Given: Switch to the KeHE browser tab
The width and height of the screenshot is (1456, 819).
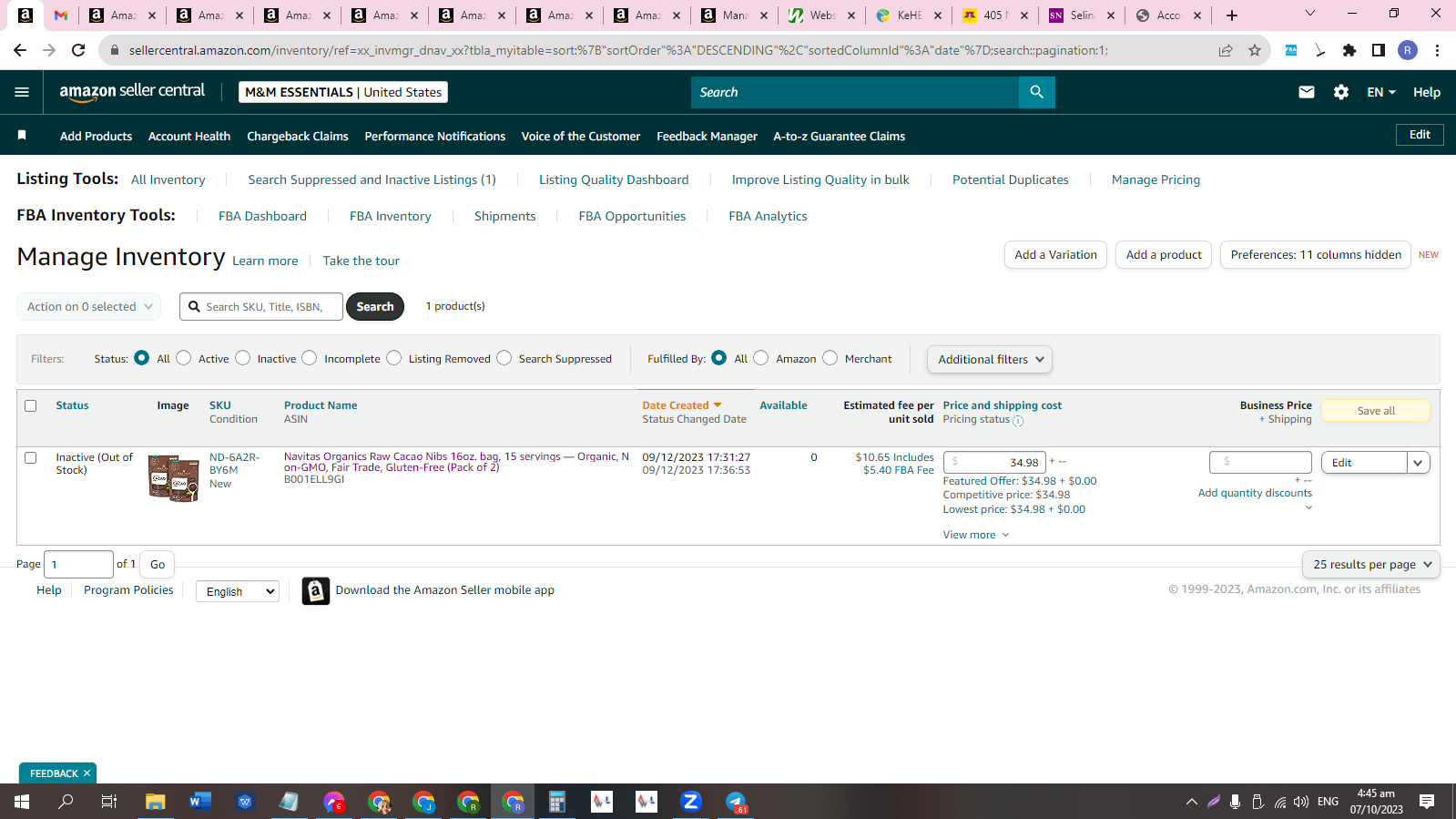Looking at the screenshot, I should point(909,15).
